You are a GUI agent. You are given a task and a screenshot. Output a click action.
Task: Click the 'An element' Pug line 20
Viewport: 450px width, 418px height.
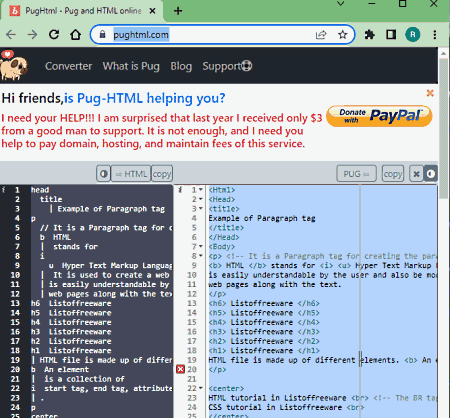[x=66, y=369]
